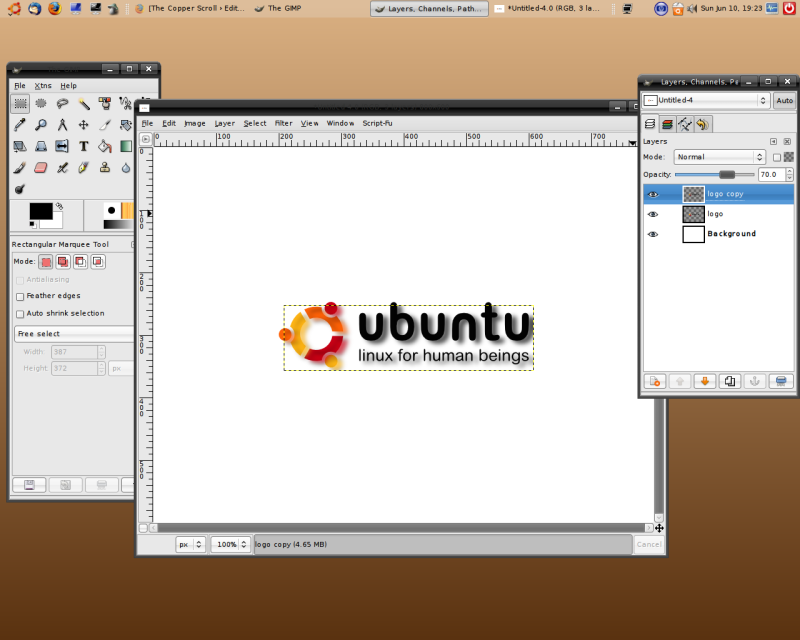Select the Flip tool

(x=62, y=146)
